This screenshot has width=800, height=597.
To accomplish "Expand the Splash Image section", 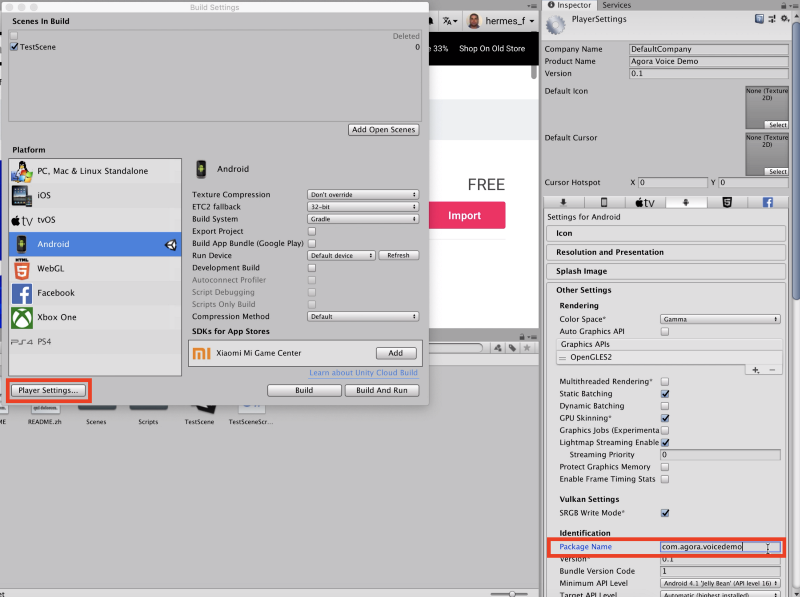I will pos(666,271).
